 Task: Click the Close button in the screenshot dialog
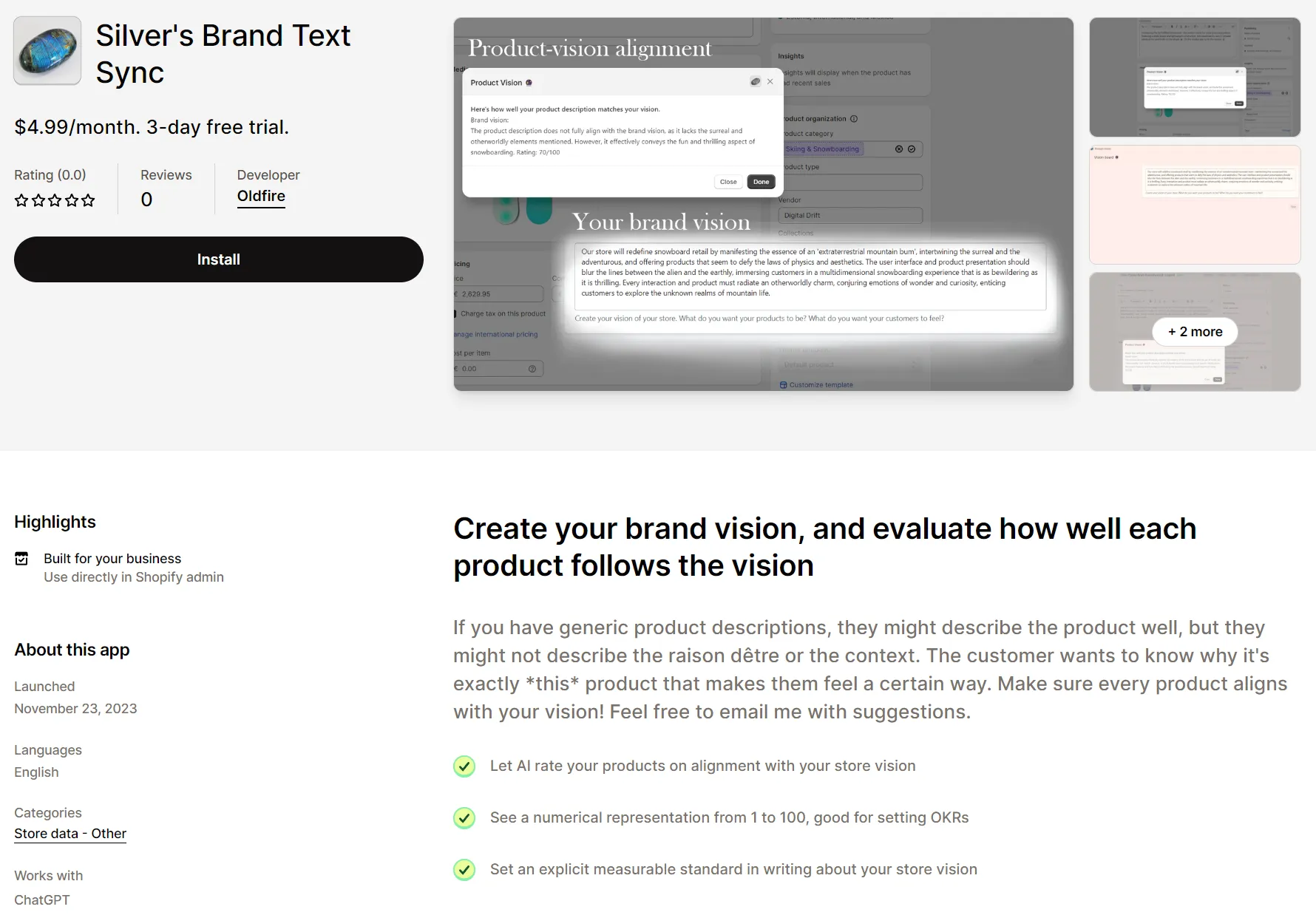click(728, 182)
